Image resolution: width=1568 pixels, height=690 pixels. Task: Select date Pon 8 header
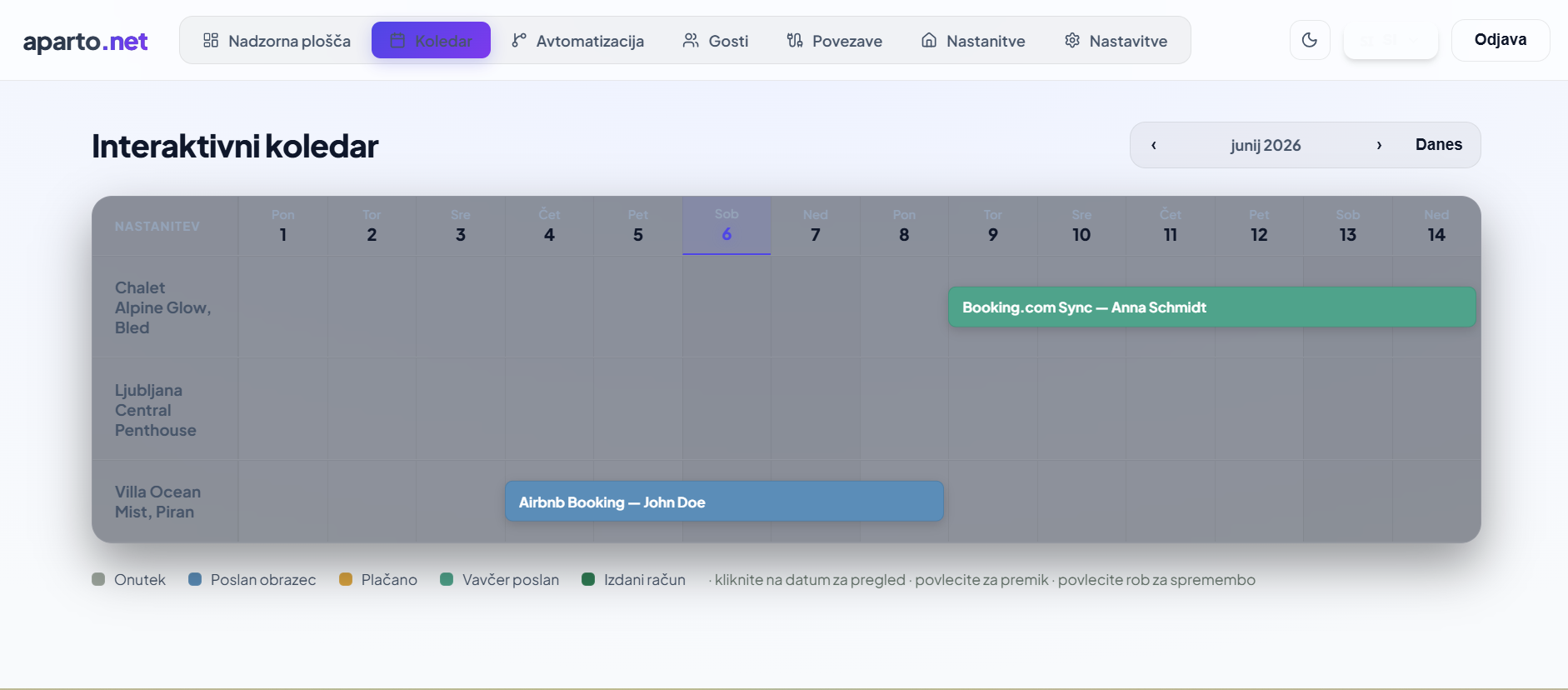tap(904, 226)
